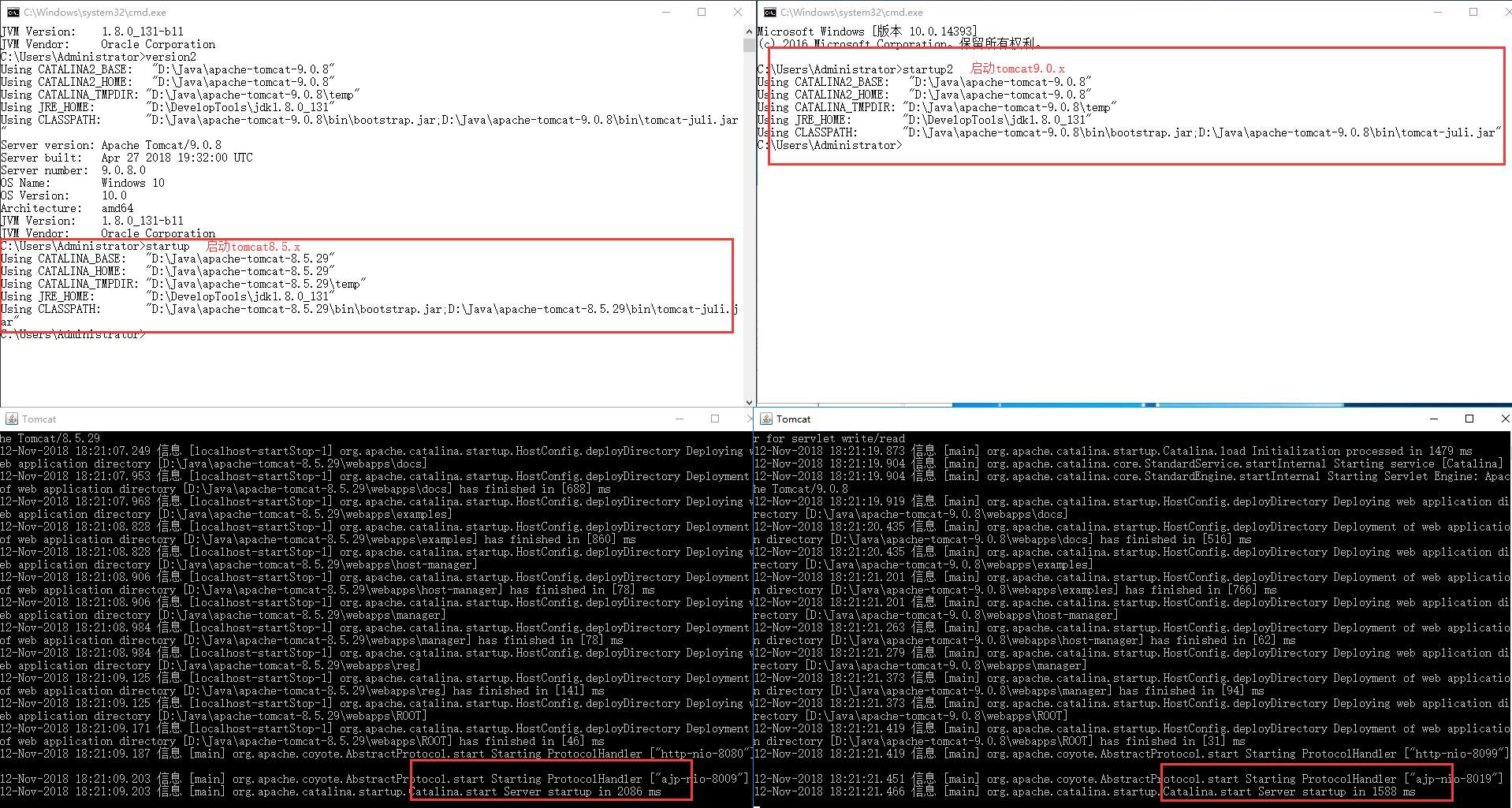
Task: Click the Java icon of bottom-left Tomcat window
Action: point(12,419)
